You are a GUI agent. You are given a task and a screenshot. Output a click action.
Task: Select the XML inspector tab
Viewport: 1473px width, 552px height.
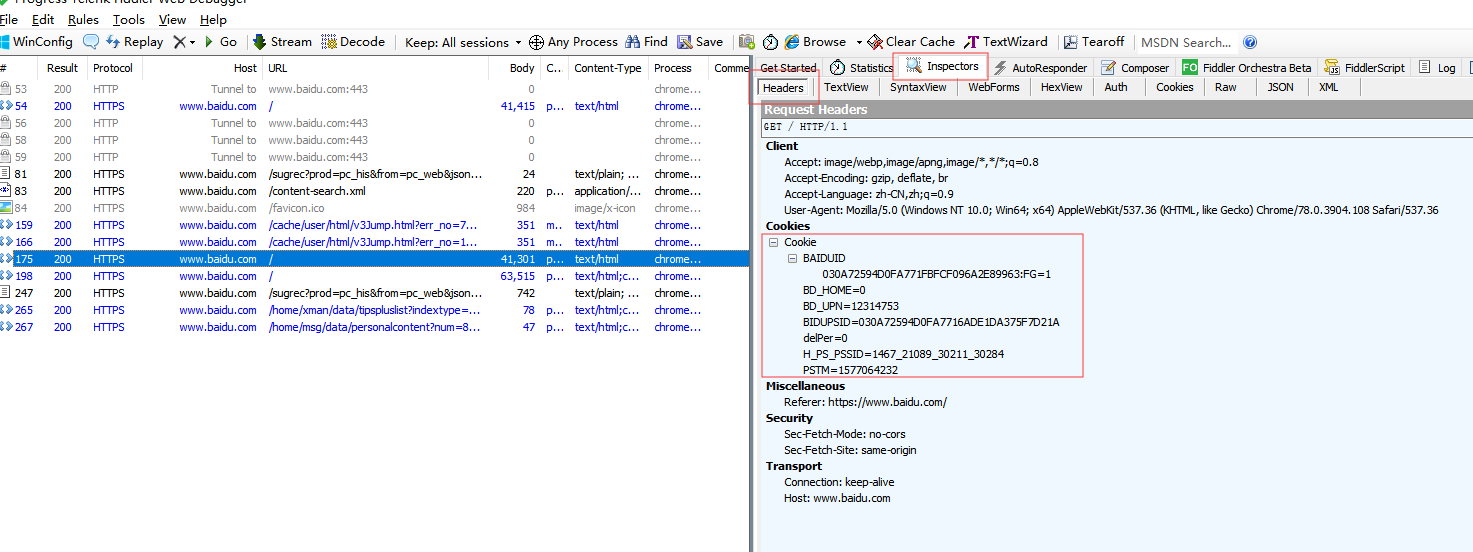click(1328, 87)
